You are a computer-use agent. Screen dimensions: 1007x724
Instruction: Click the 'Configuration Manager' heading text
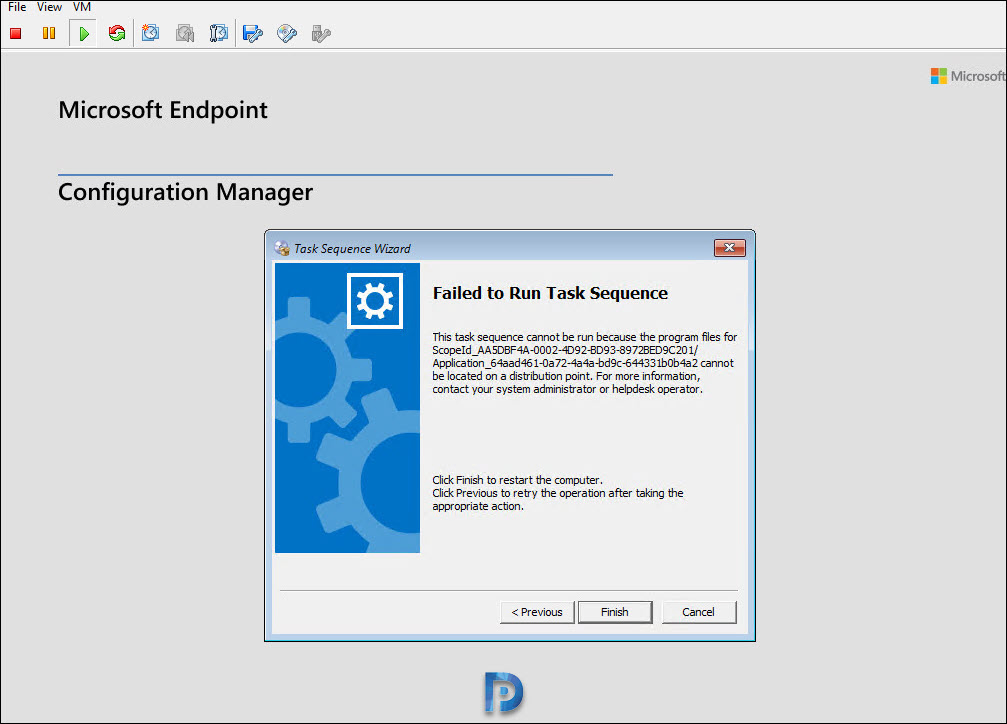pyautogui.click(x=186, y=193)
